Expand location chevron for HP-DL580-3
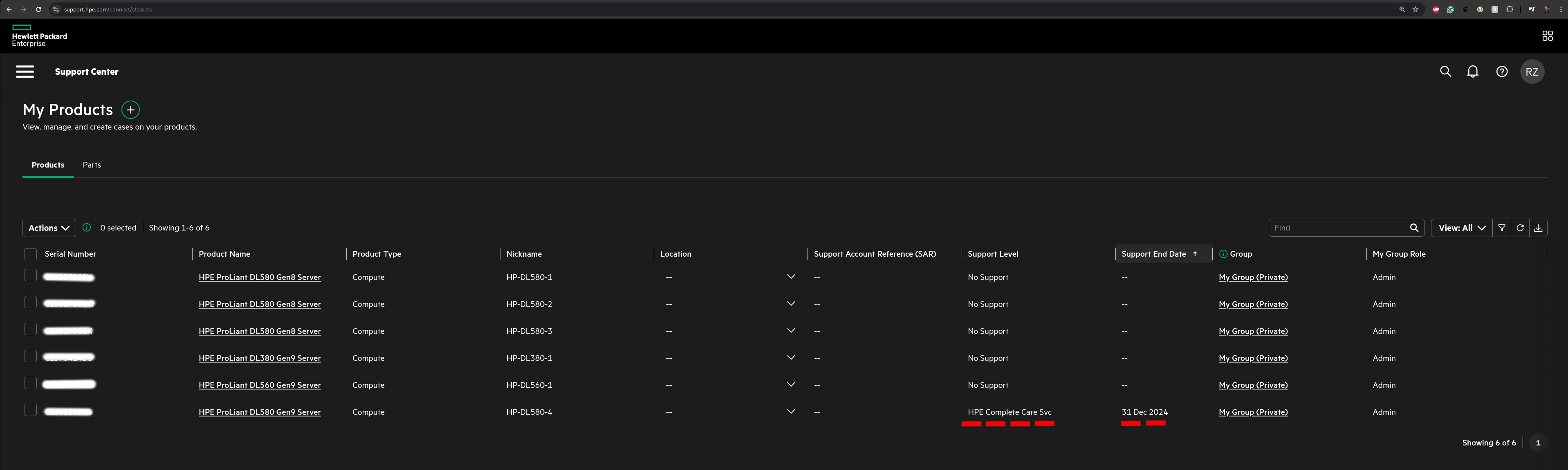This screenshot has width=1568, height=470. click(x=791, y=331)
